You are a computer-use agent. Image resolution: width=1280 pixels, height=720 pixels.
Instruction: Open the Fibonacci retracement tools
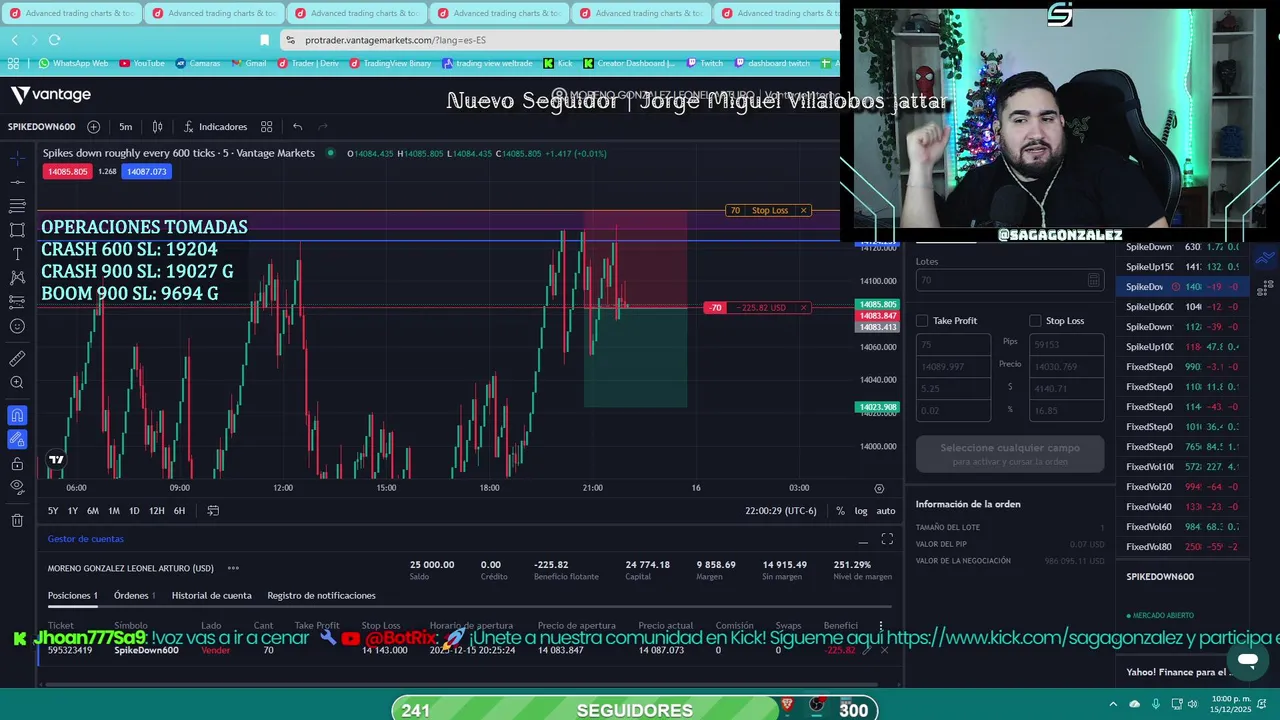[17, 206]
